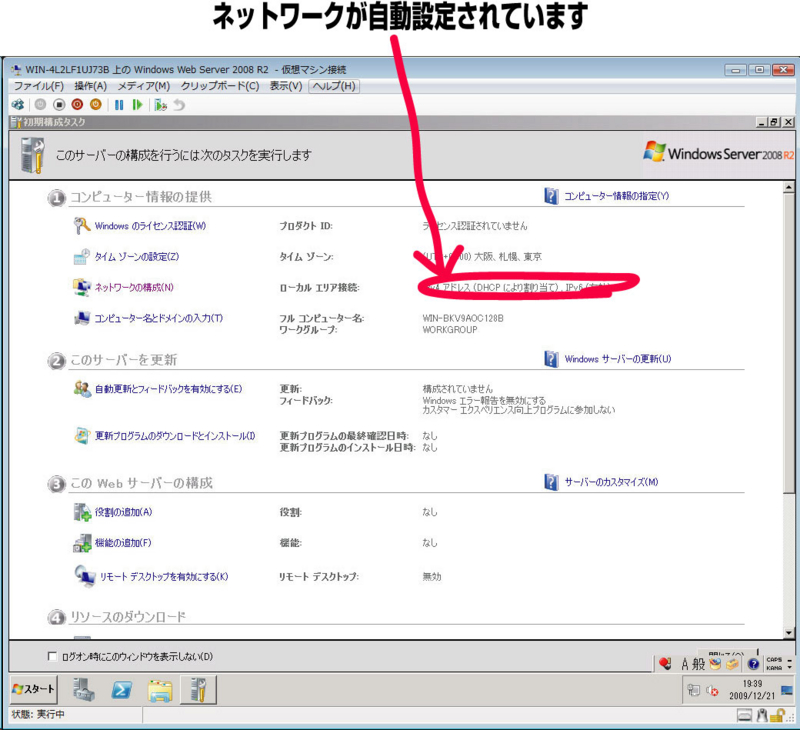Click the IME help question-mark icon on the language bar
This screenshot has height=730, width=800.
pyautogui.click(x=753, y=664)
